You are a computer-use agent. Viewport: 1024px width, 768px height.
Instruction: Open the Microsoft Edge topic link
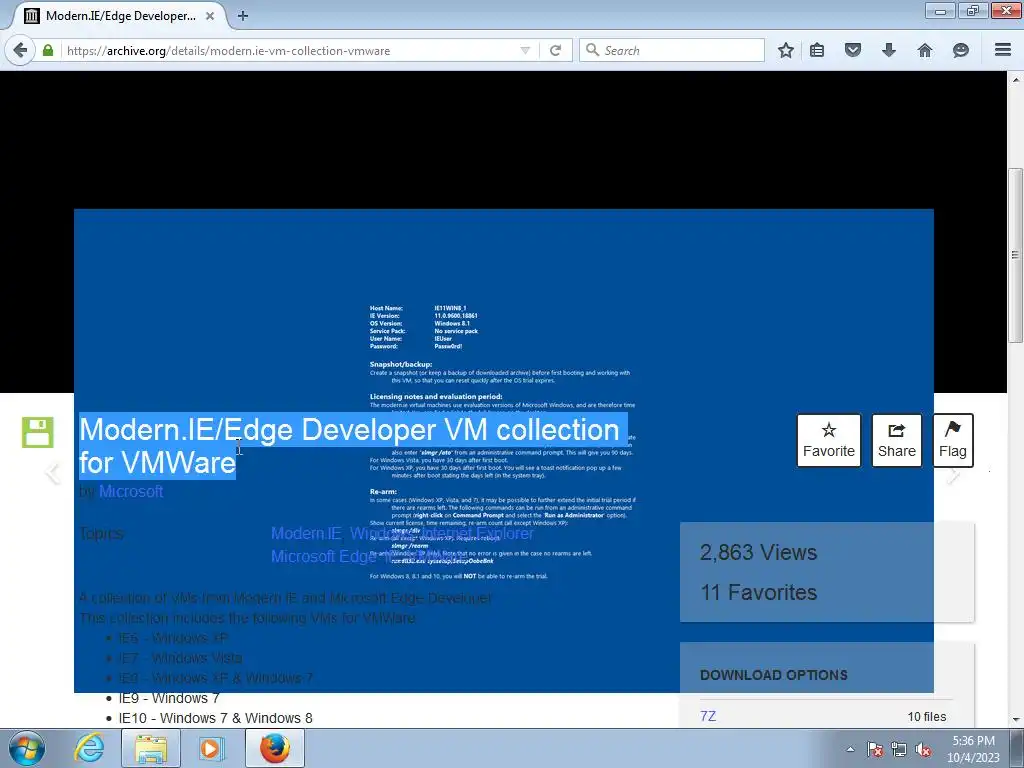[323, 556]
